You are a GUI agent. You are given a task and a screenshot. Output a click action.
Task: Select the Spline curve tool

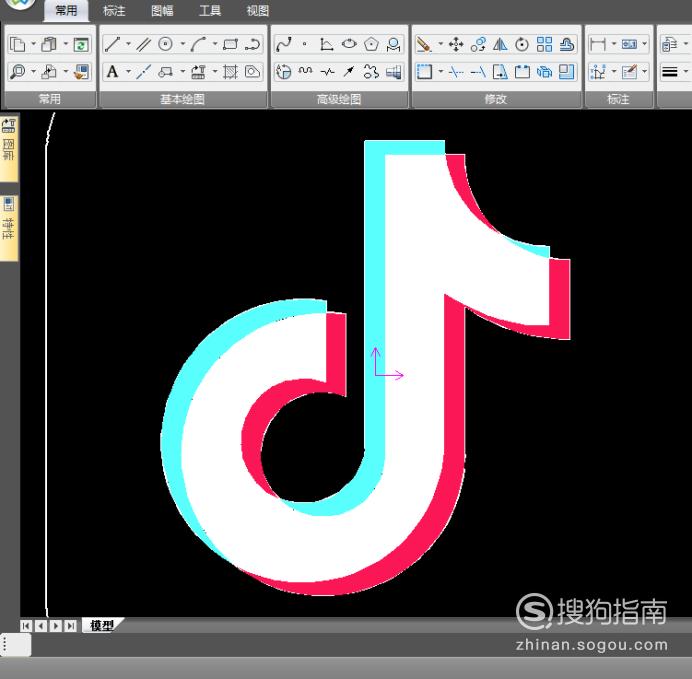283,44
